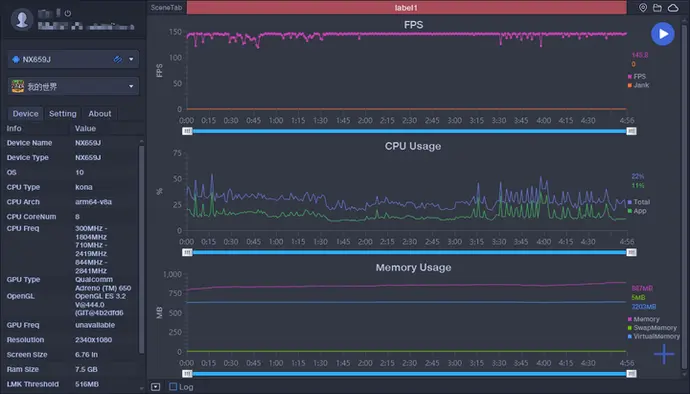Image resolution: width=690 pixels, height=394 pixels.
Task: Toggle the App legend entry in CPU chart
Action: click(x=637, y=211)
